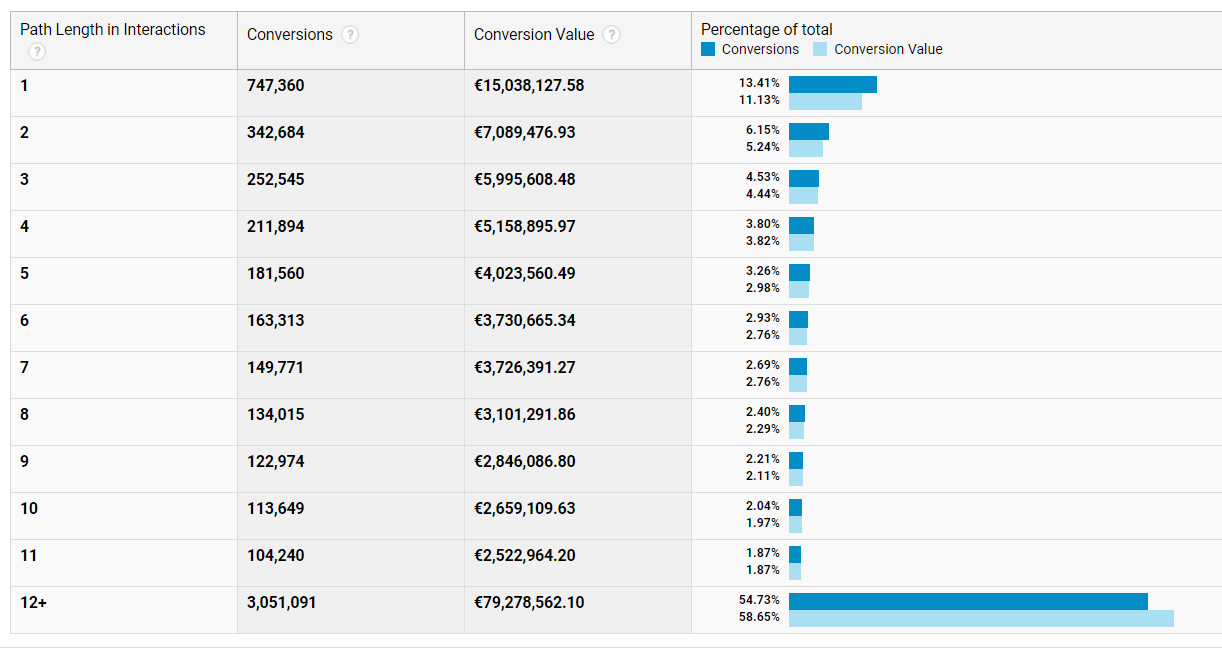Click the Percentage of total heading

tap(766, 29)
